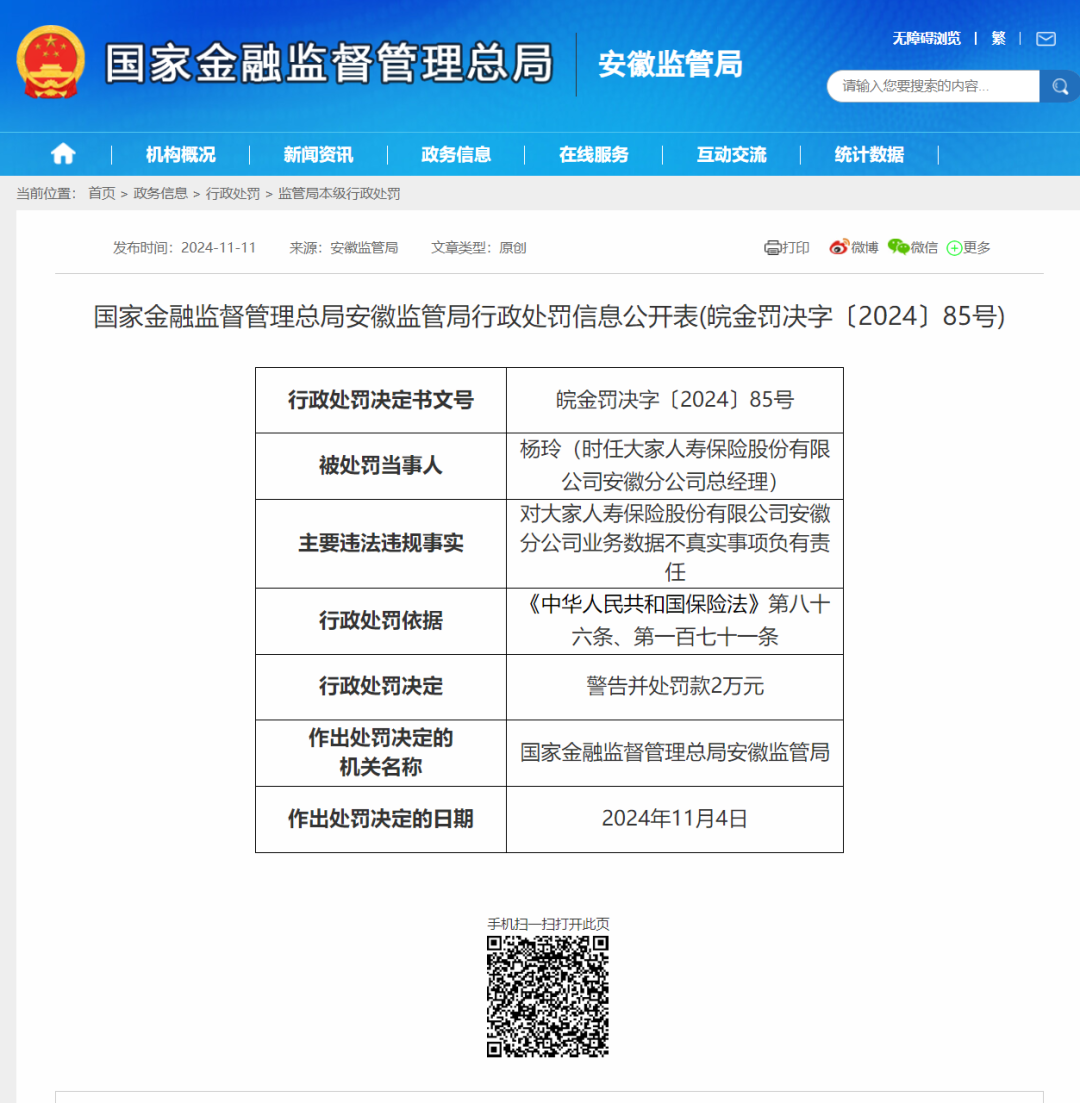Go to 首页 in breadcrumb
The height and width of the screenshot is (1103, 1080).
click(101, 193)
